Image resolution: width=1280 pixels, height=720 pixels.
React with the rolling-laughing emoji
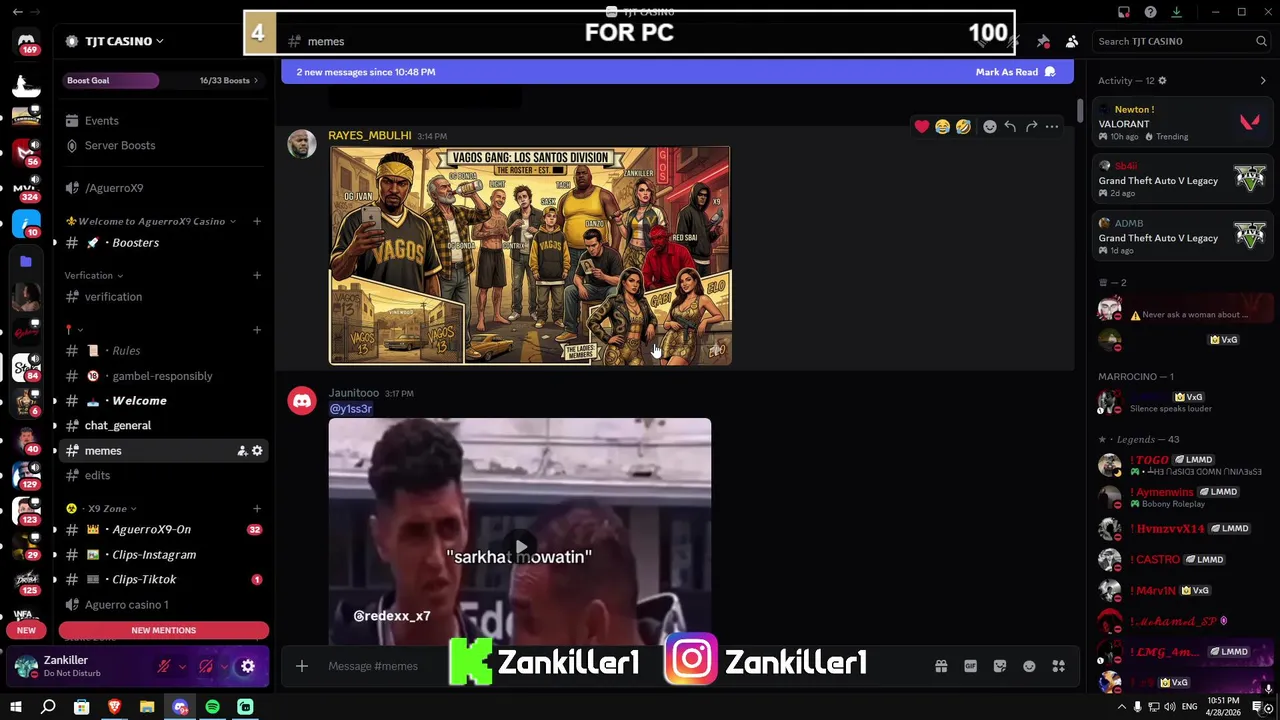(963, 127)
